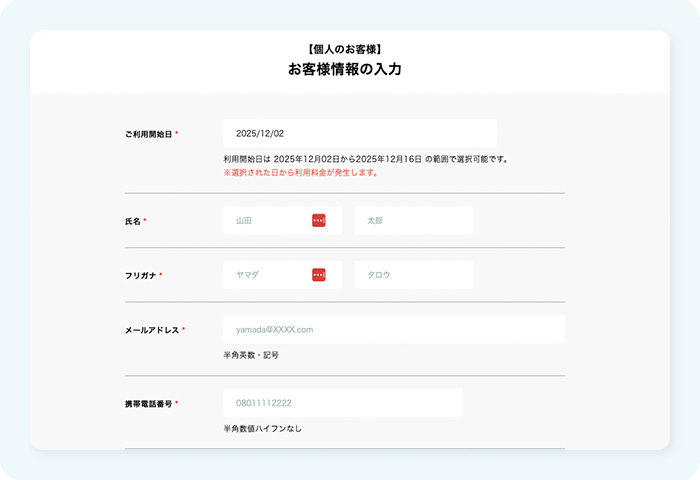Click the ご利用開始日 label
700x480 pixels.
(x=148, y=133)
